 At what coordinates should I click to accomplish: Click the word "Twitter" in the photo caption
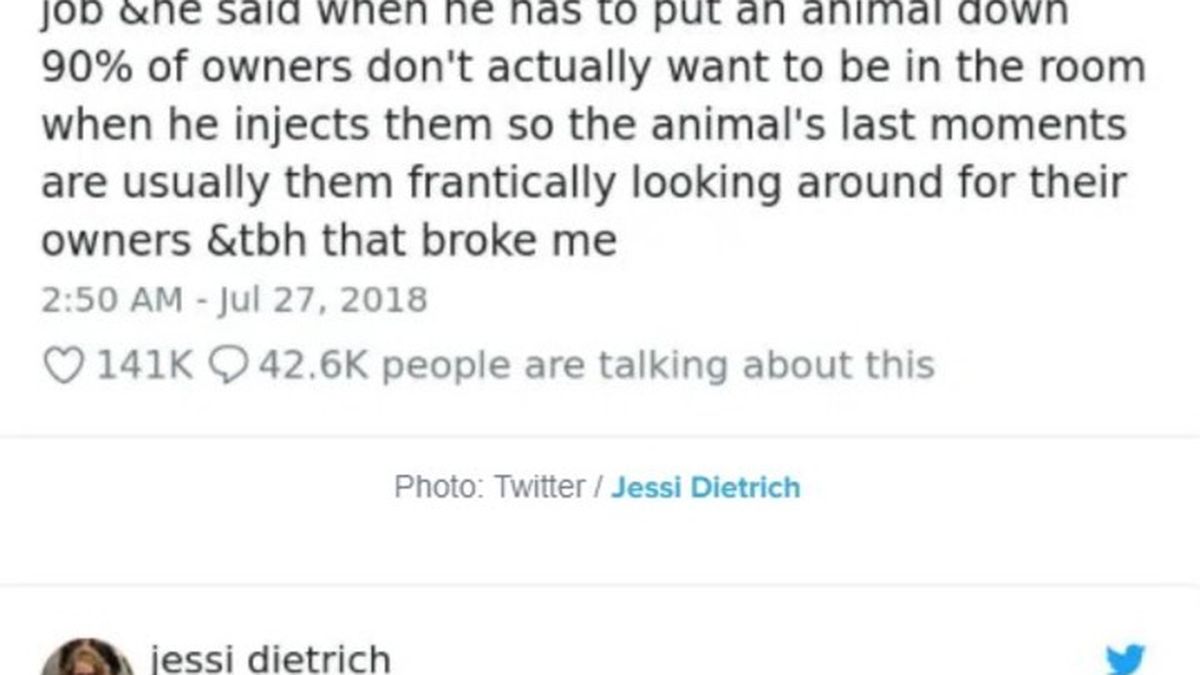pyautogui.click(x=540, y=488)
